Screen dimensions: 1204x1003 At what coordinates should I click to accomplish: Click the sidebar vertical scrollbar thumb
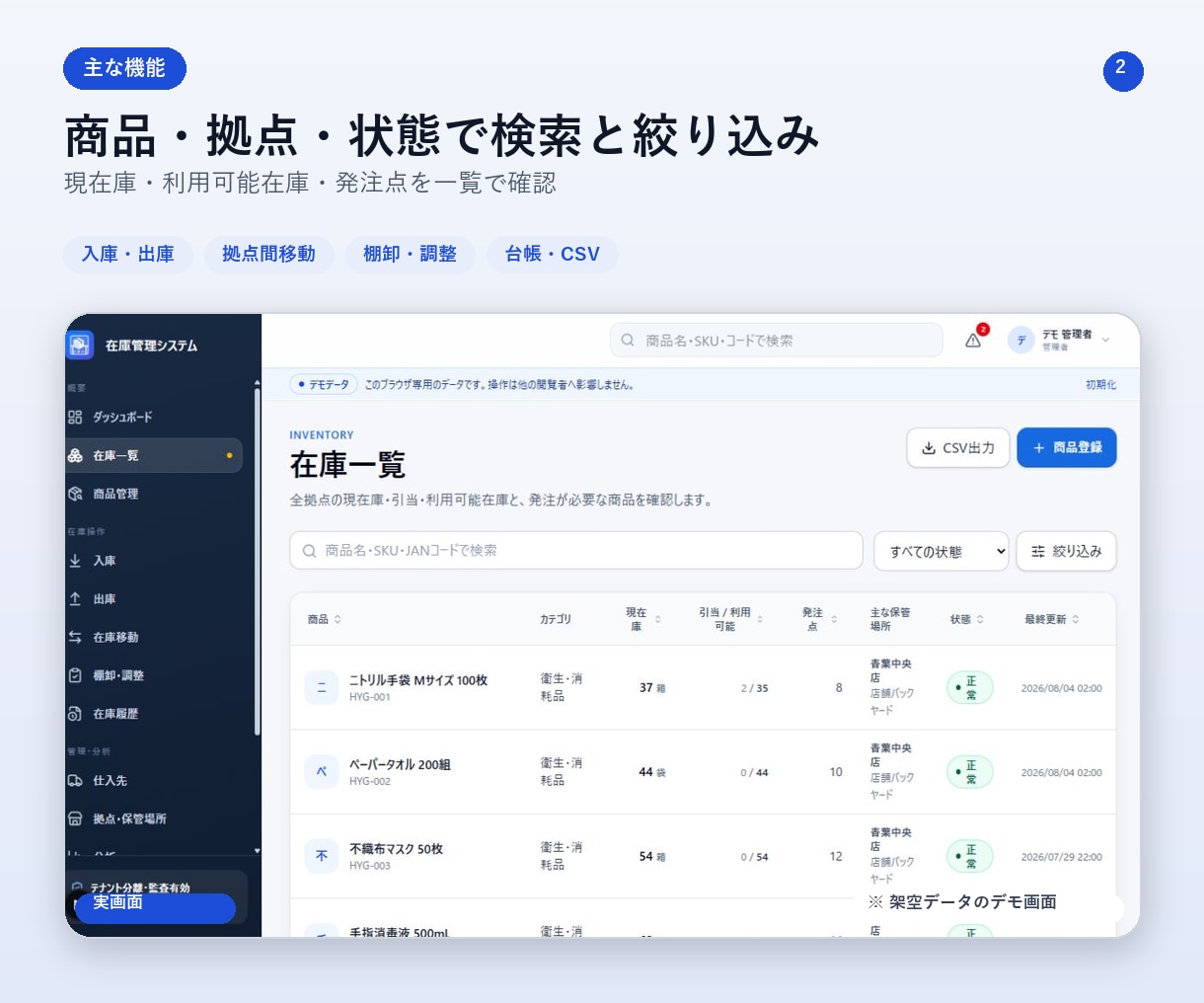coord(258,563)
